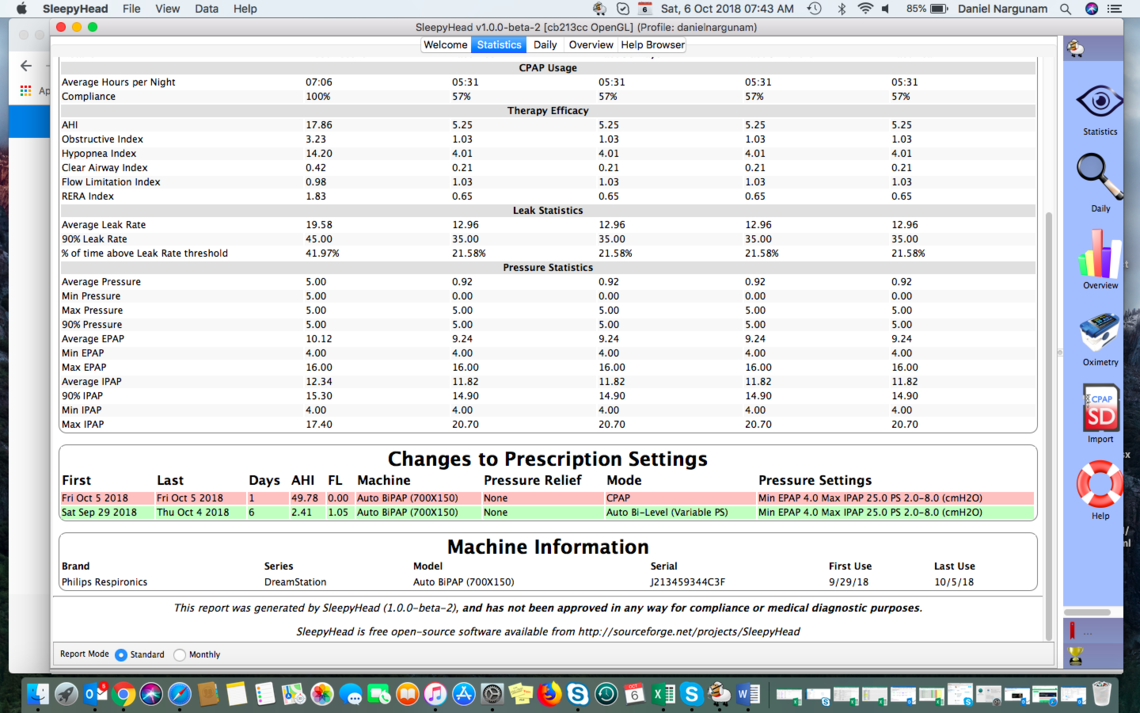Open System Preferences gear in the dock
This screenshot has width=1140, height=713.
click(x=492, y=694)
